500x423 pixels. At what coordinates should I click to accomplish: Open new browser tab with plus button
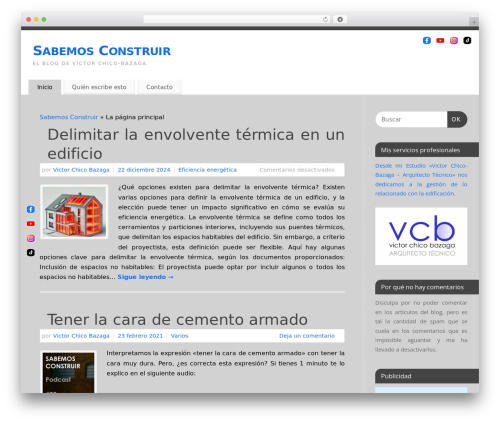tap(474, 22)
